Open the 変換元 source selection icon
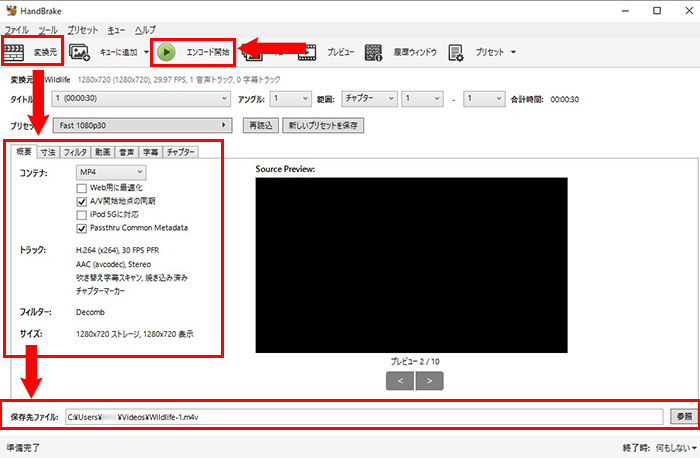The width and height of the screenshot is (700, 458). click(14, 52)
